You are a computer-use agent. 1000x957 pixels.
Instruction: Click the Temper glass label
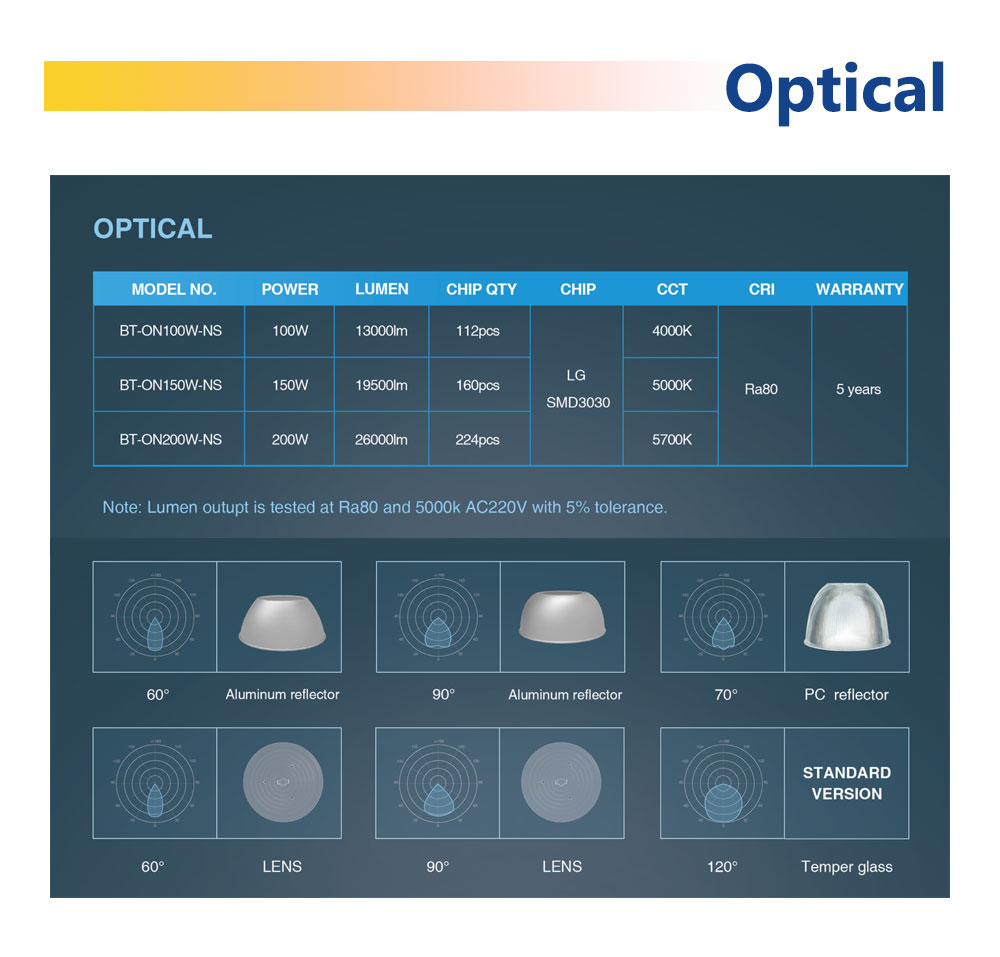click(x=846, y=867)
